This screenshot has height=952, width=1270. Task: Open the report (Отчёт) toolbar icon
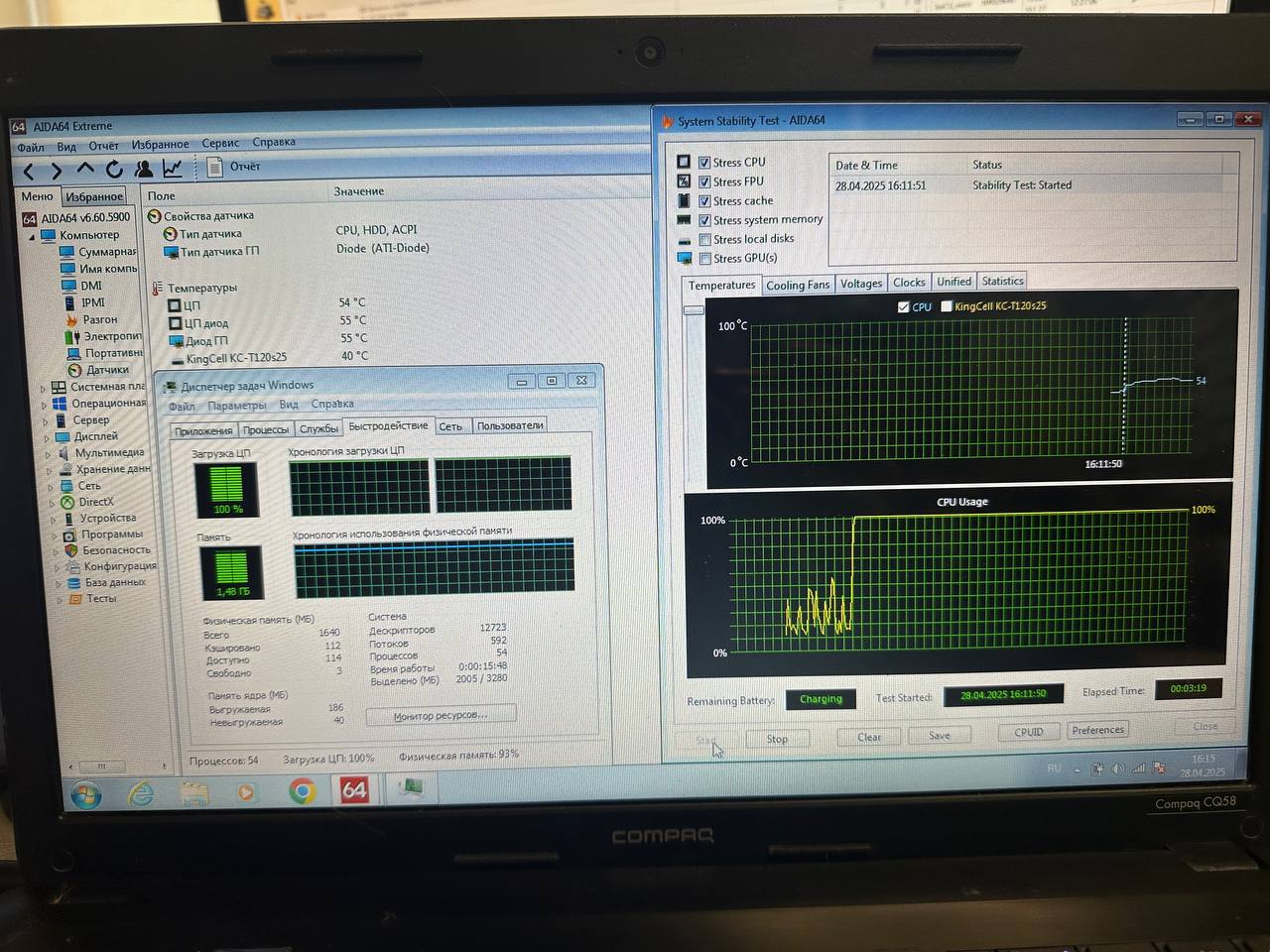(x=214, y=168)
